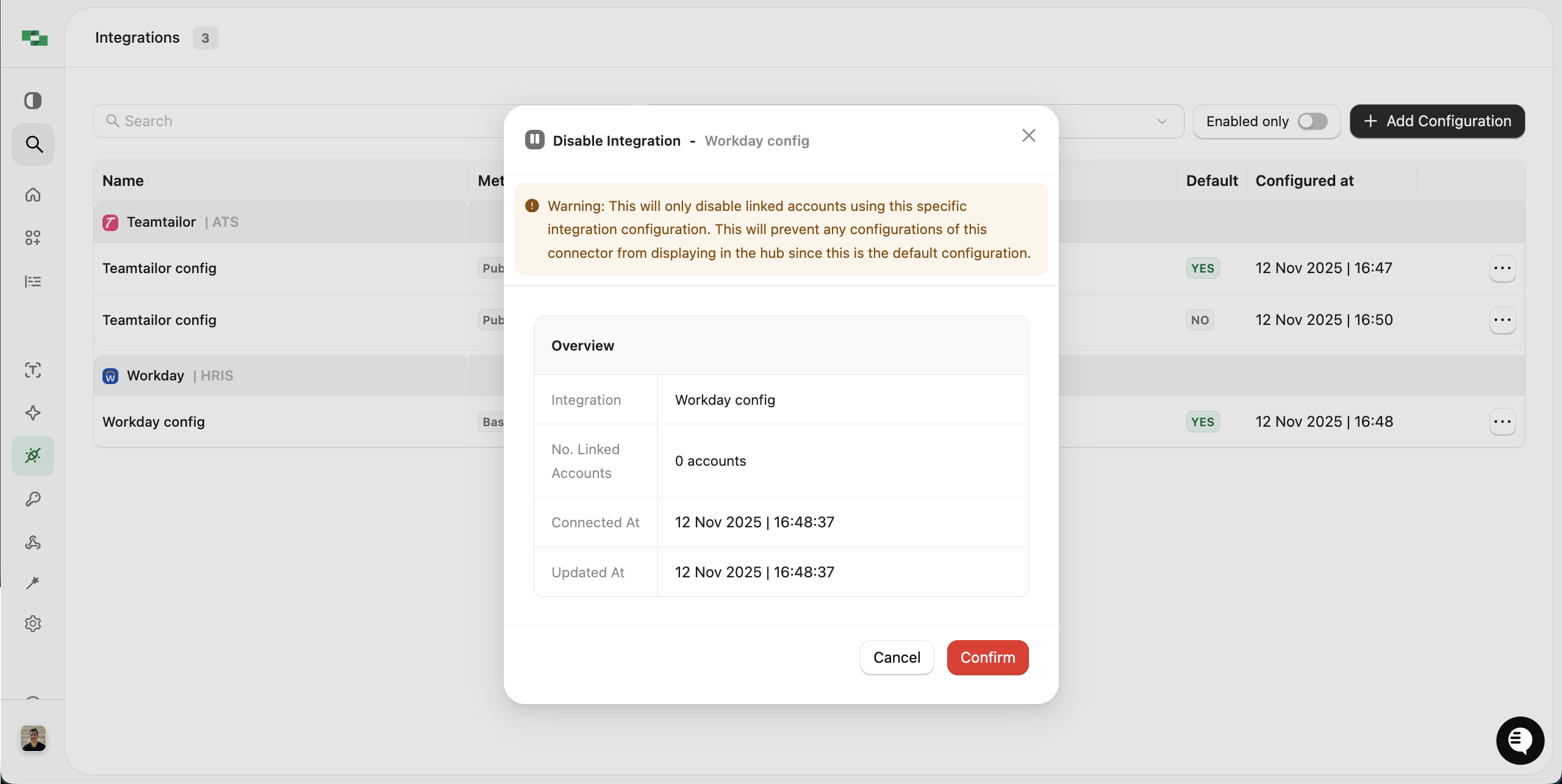This screenshot has height=784, width=1562.
Task: Expand the filter dropdown chevron
Action: click(1162, 121)
